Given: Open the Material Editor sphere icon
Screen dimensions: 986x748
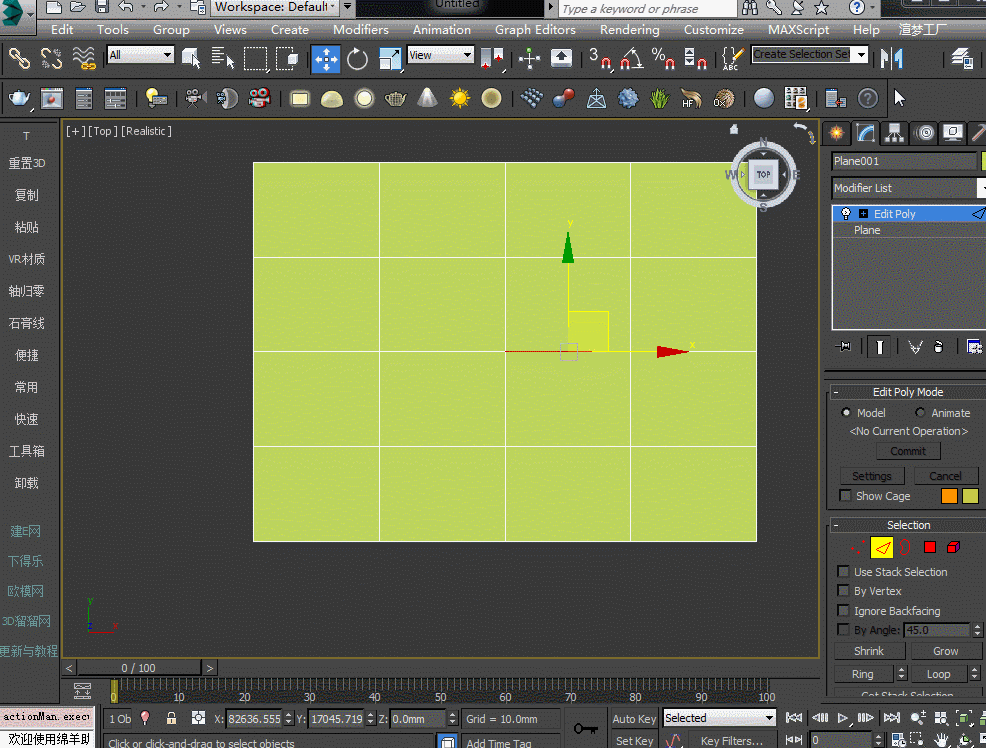Looking at the screenshot, I should pos(764,98).
